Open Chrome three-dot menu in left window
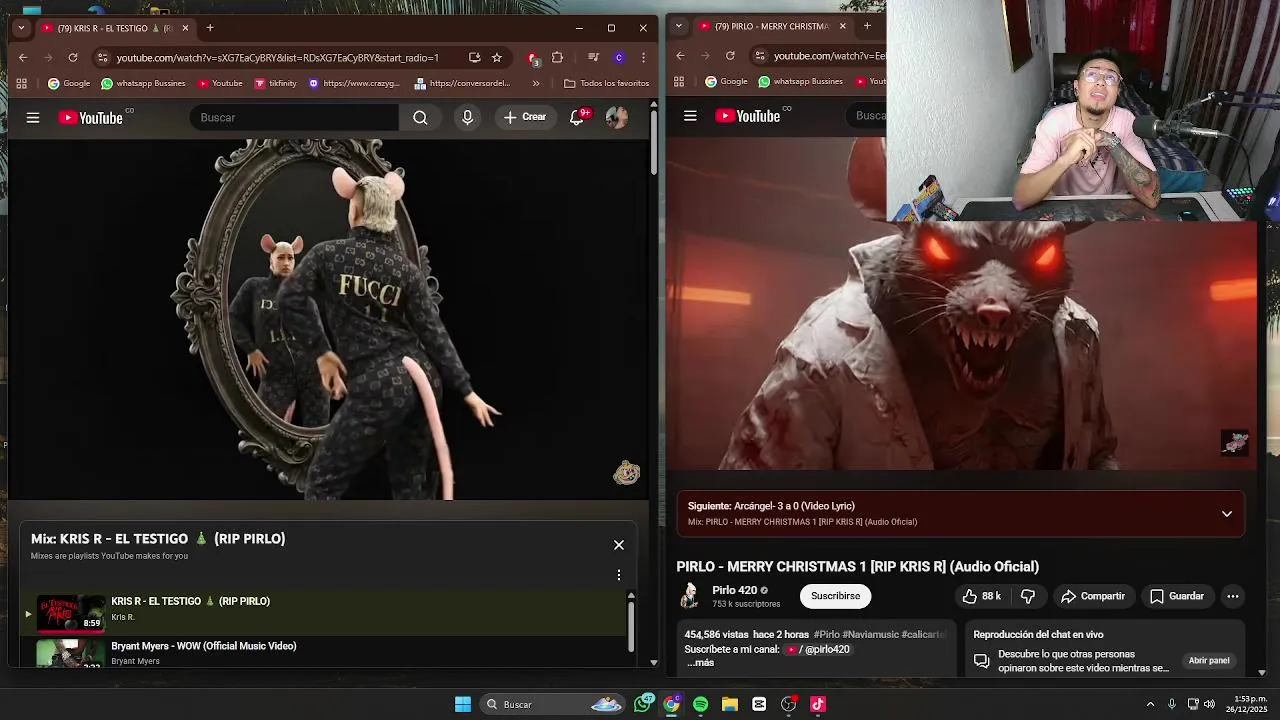Screen dimensions: 1280x720 click(x=643, y=58)
